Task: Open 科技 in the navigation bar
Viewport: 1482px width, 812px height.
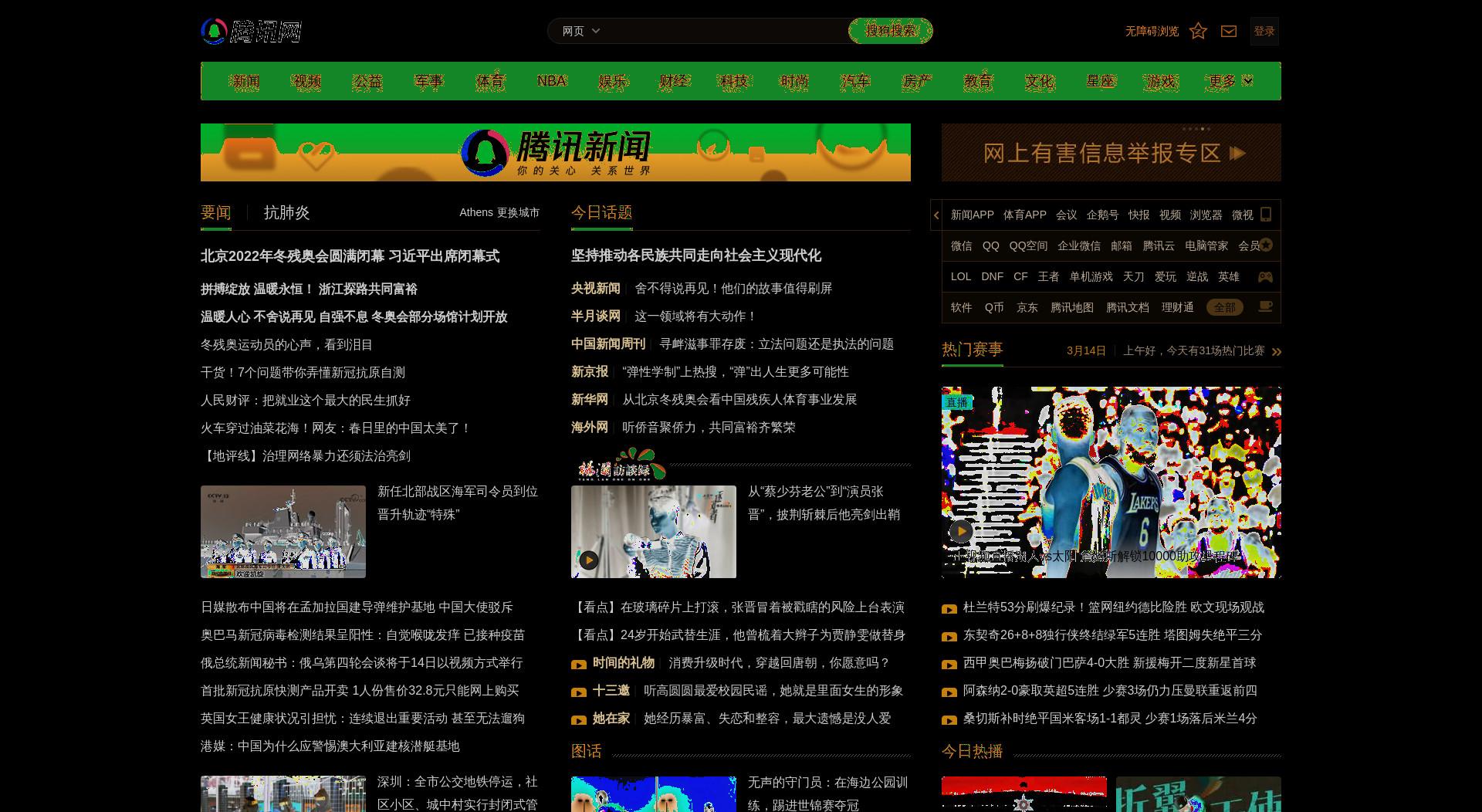Action: (734, 81)
